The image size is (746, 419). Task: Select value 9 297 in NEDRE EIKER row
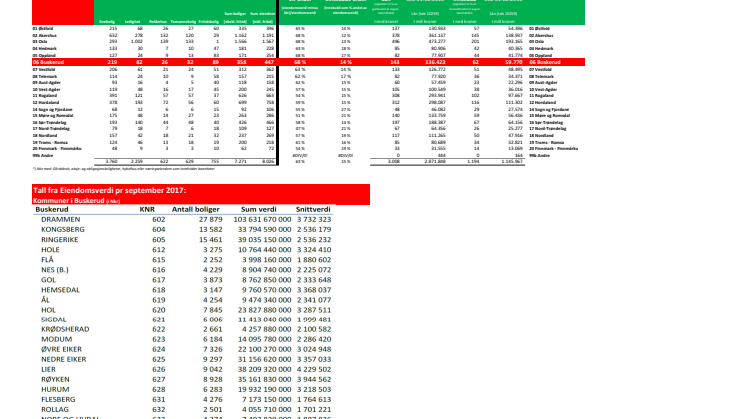pyautogui.click(x=213, y=359)
